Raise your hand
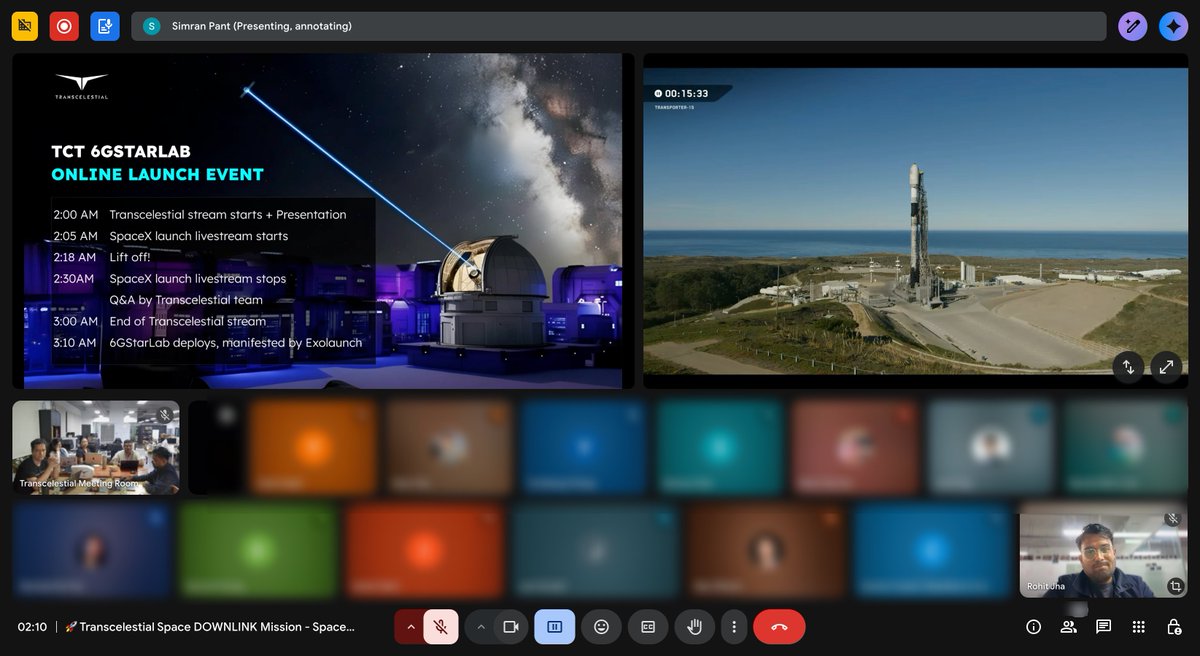Image resolution: width=1200 pixels, height=656 pixels. pos(694,627)
